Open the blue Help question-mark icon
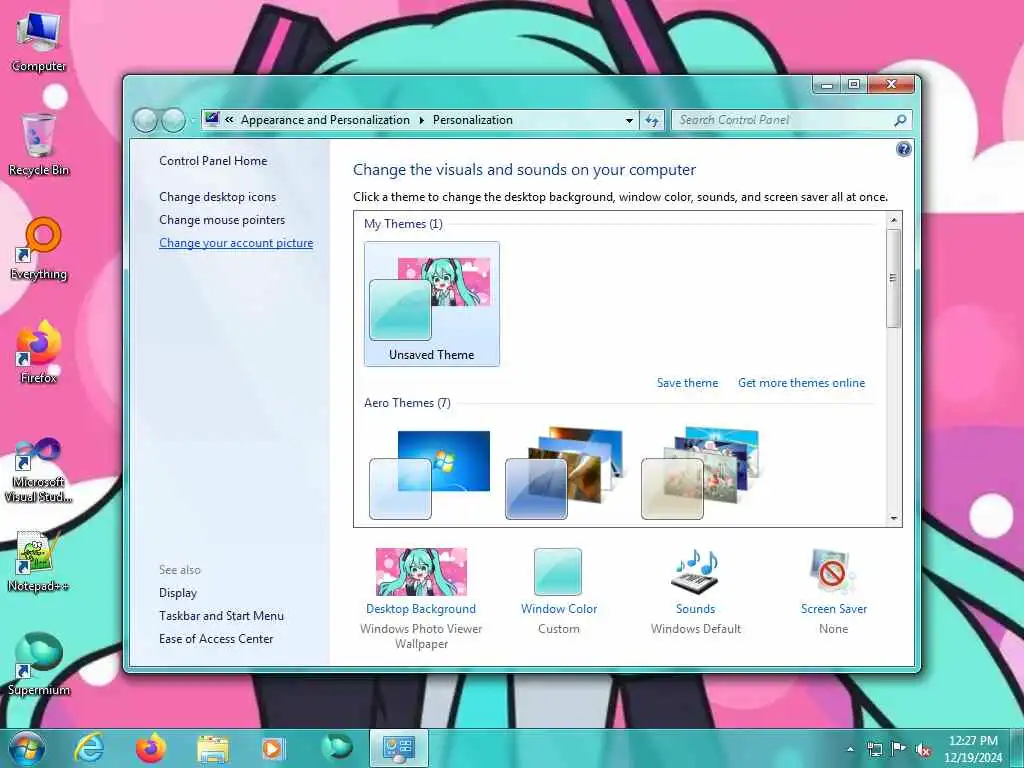1024x768 pixels. point(904,150)
